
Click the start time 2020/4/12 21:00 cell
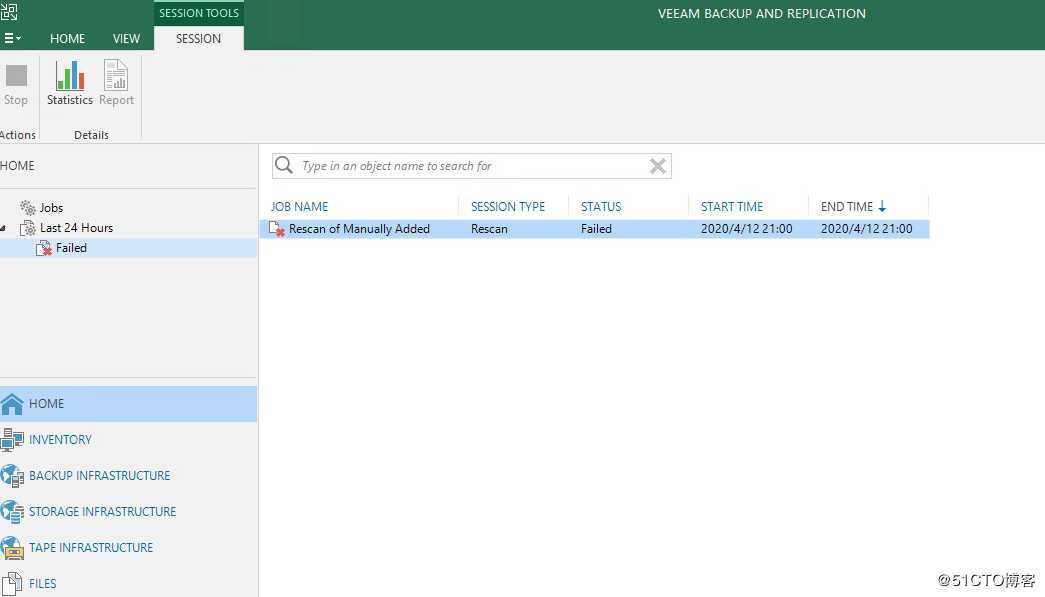click(746, 229)
